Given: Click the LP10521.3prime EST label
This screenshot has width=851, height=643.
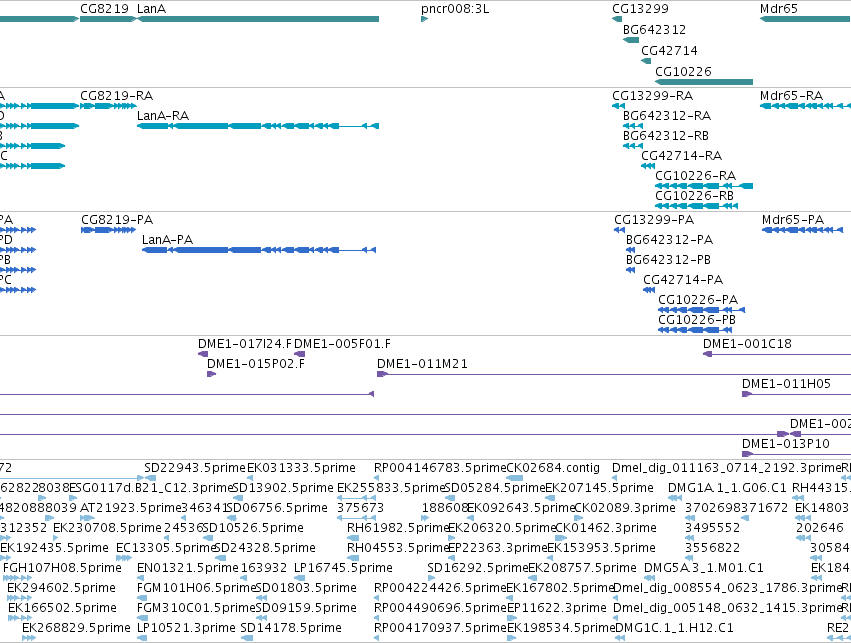Looking at the screenshot, I should coord(186,628).
